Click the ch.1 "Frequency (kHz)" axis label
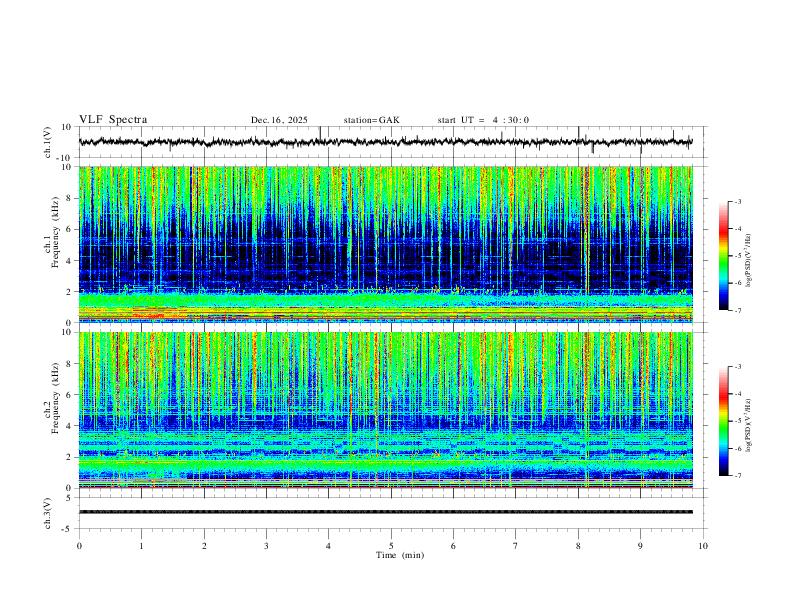 click(55, 232)
